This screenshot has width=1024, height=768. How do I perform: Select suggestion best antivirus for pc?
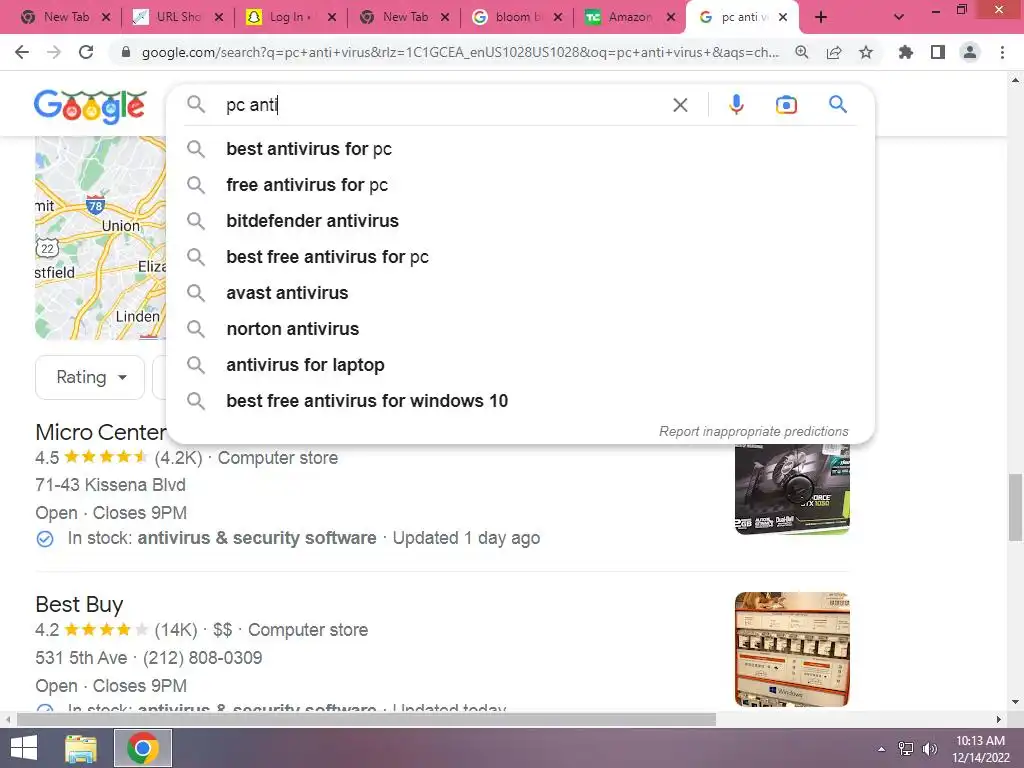tap(520, 149)
